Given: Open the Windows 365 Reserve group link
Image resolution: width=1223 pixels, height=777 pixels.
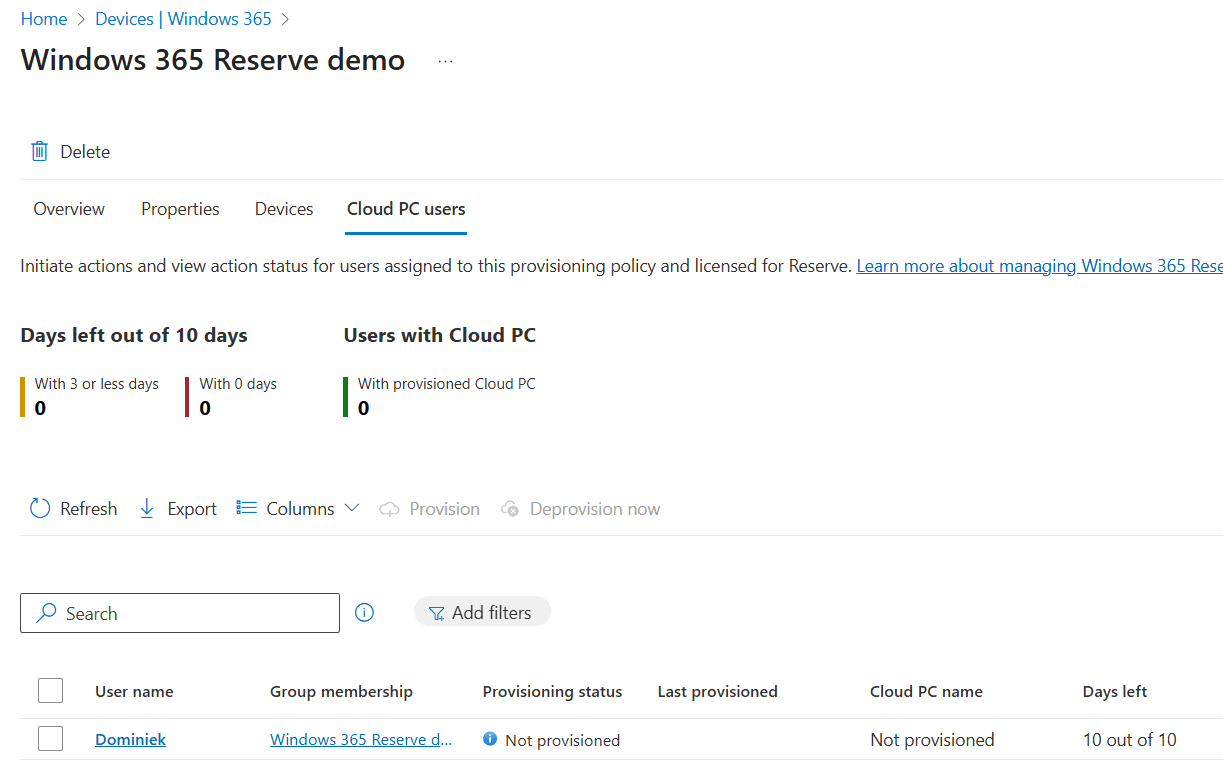Looking at the screenshot, I should click(361, 740).
